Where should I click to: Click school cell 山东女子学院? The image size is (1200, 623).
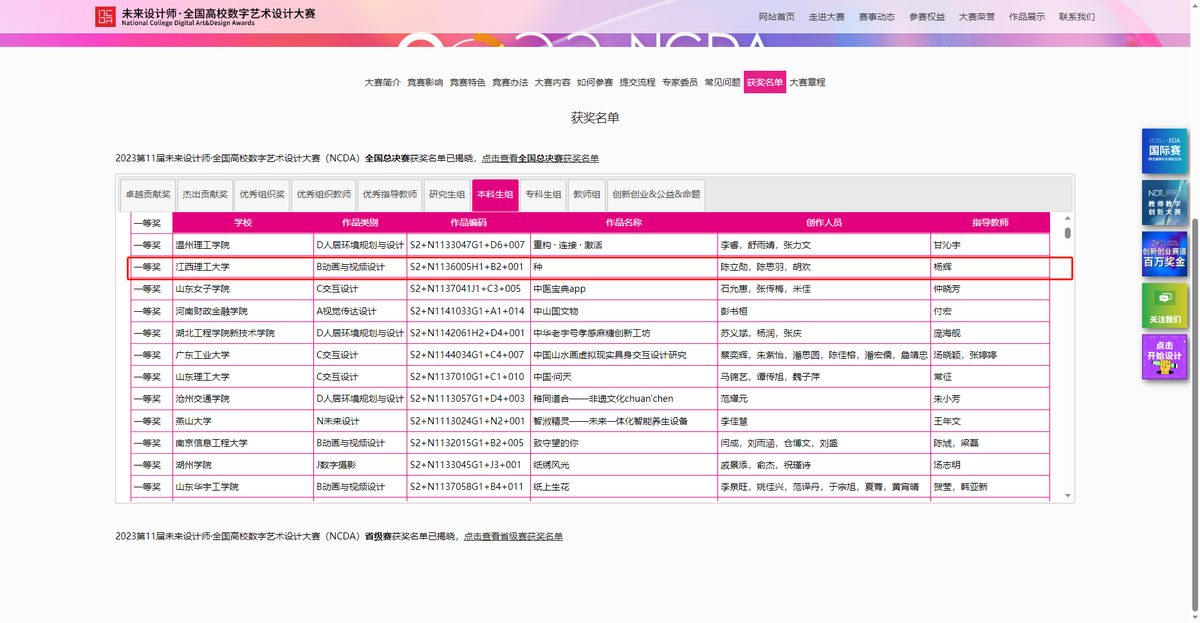click(243, 289)
